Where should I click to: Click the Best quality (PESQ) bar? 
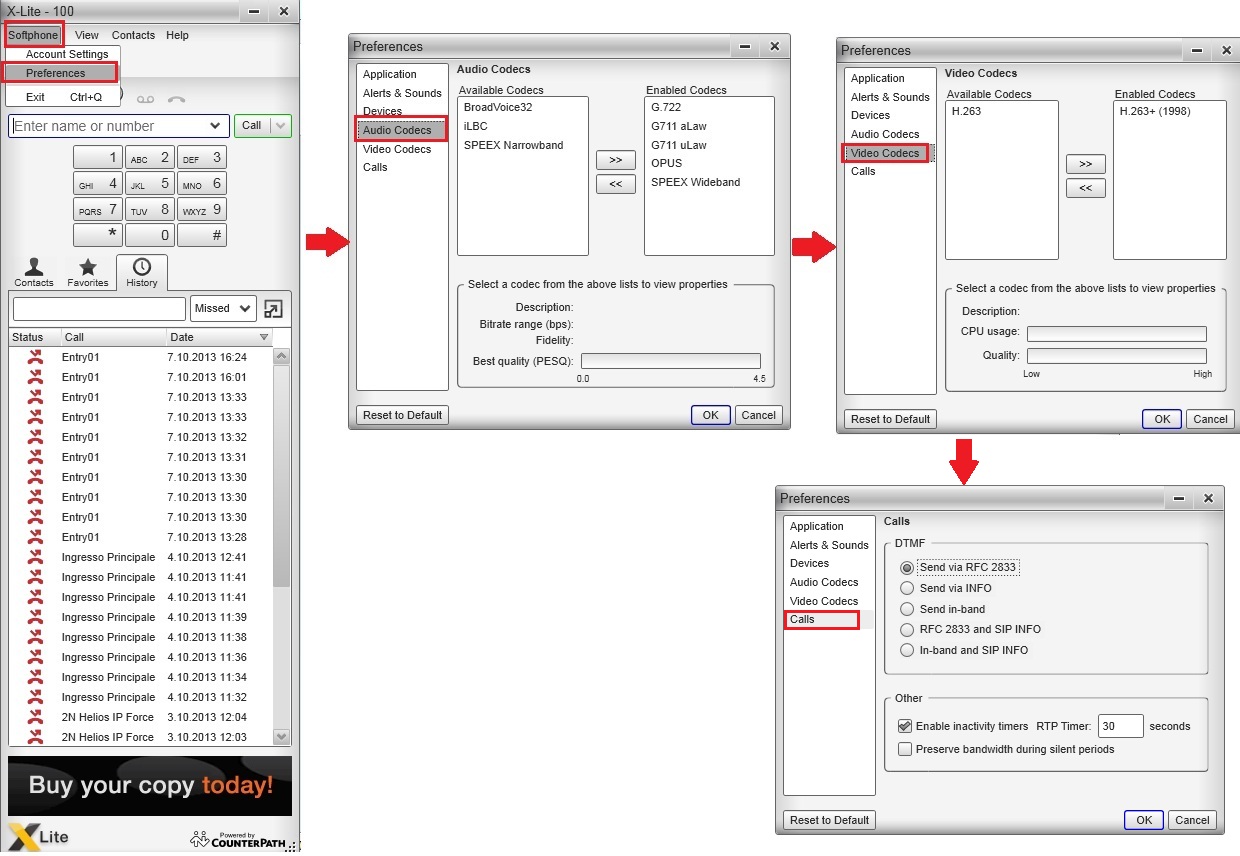pos(670,361)
